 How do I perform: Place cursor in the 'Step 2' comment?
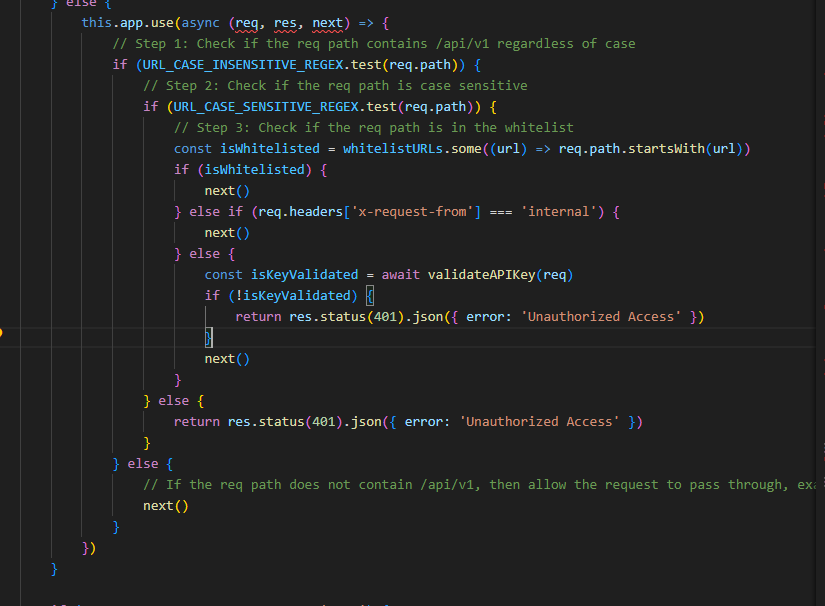(x=335, y=86)
